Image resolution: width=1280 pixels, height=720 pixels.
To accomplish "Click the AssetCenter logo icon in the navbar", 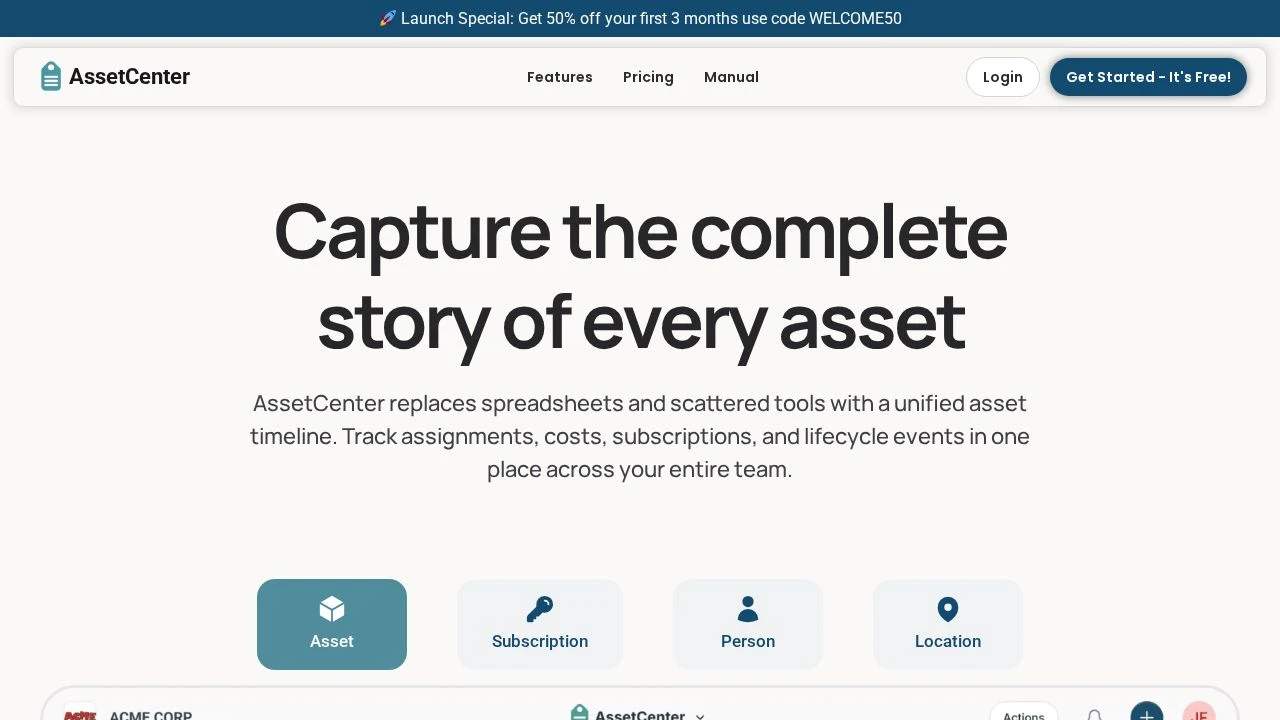I will [51, 75].
